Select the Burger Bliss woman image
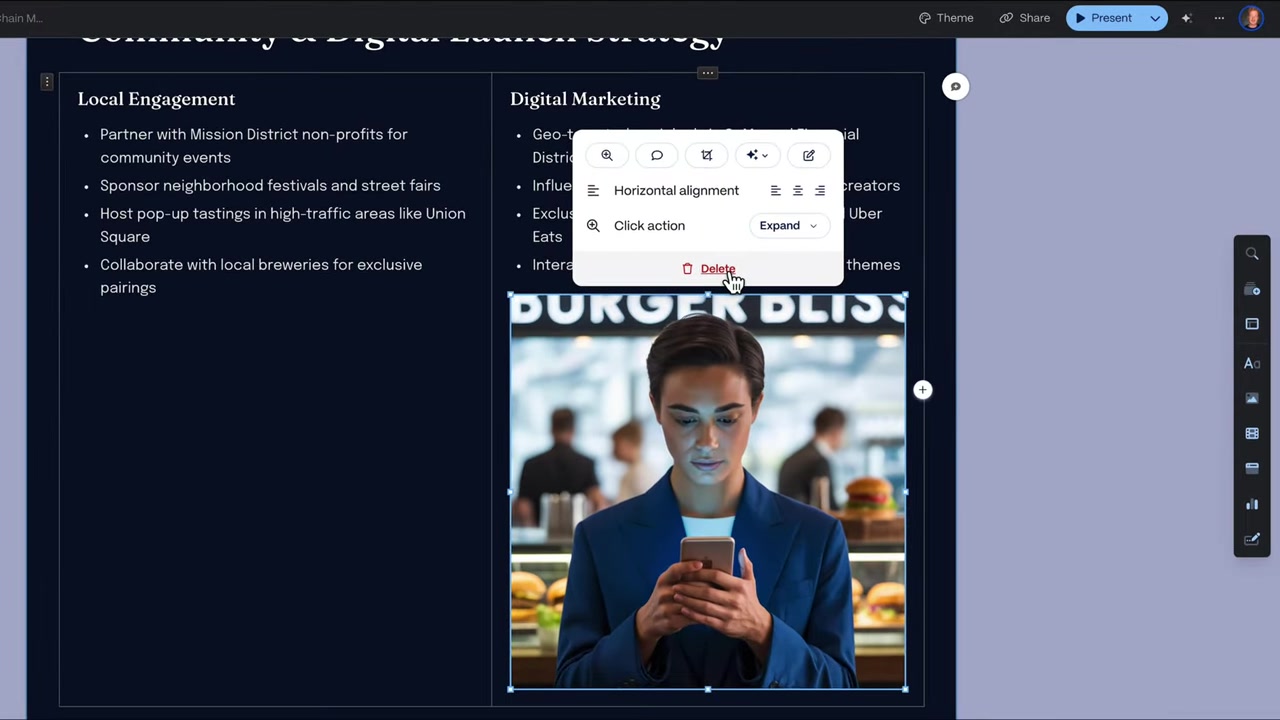Screen dimensions: 1280x720 click(708, 491)
